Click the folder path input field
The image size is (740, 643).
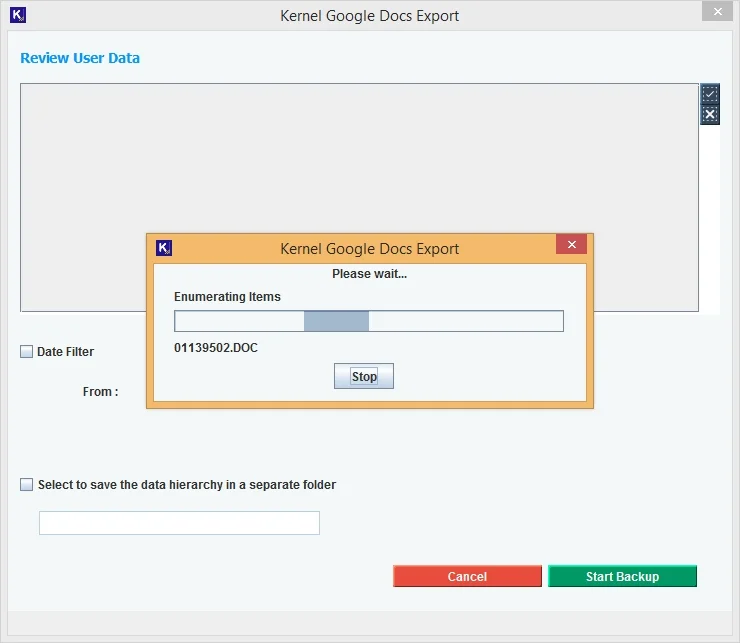(x=179, y=523)
